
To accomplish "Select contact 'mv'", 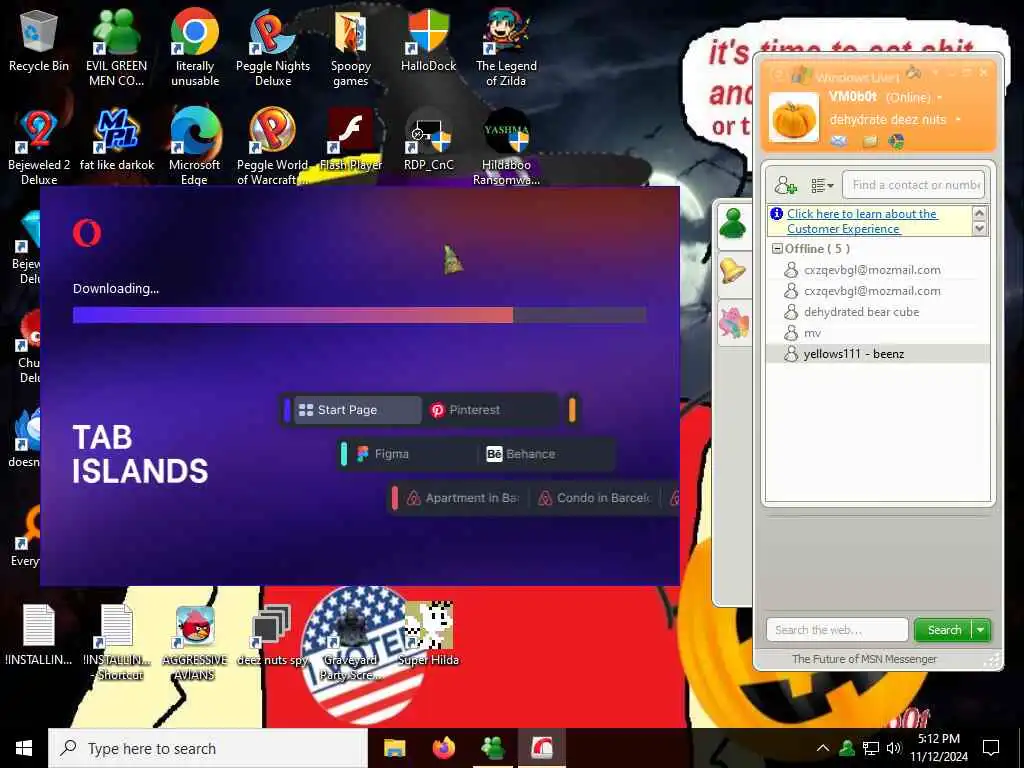I will [x=878, y=333].
